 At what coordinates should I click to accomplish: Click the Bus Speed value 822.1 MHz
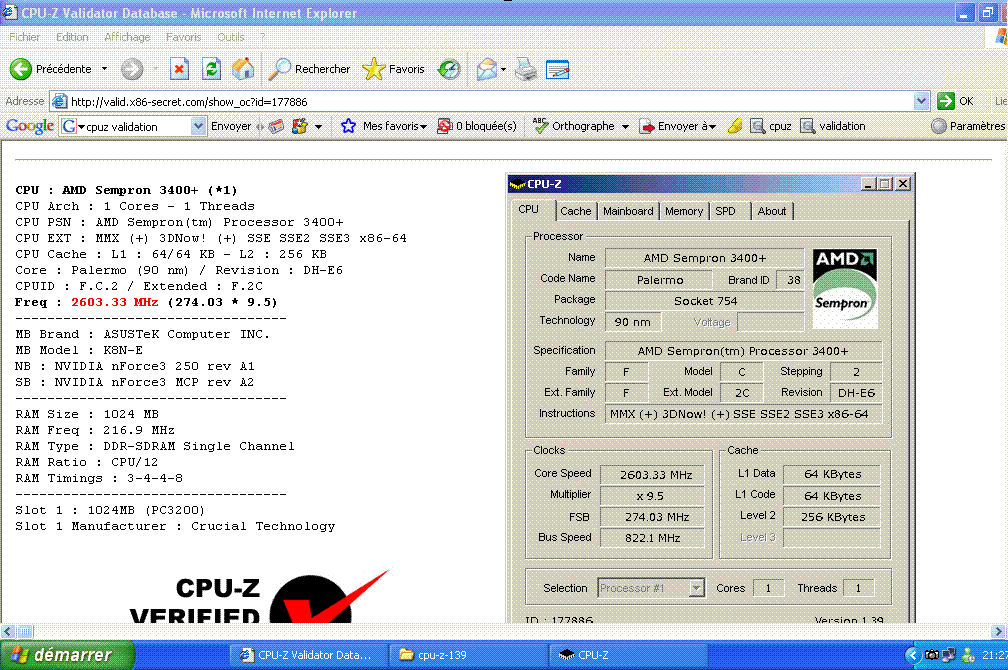point(652,538)
